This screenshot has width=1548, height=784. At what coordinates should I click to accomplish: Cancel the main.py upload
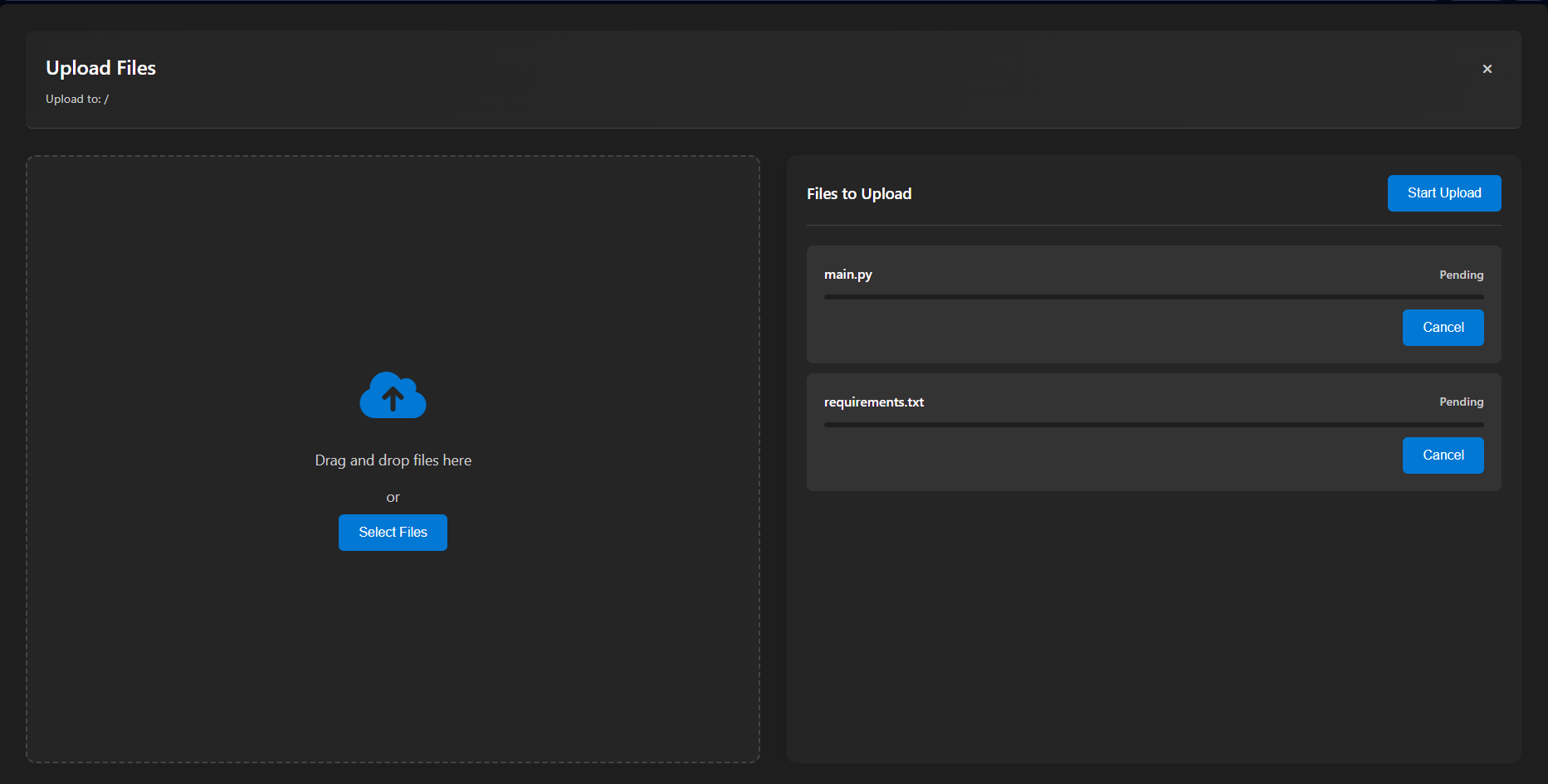(x=1443, y=327)
